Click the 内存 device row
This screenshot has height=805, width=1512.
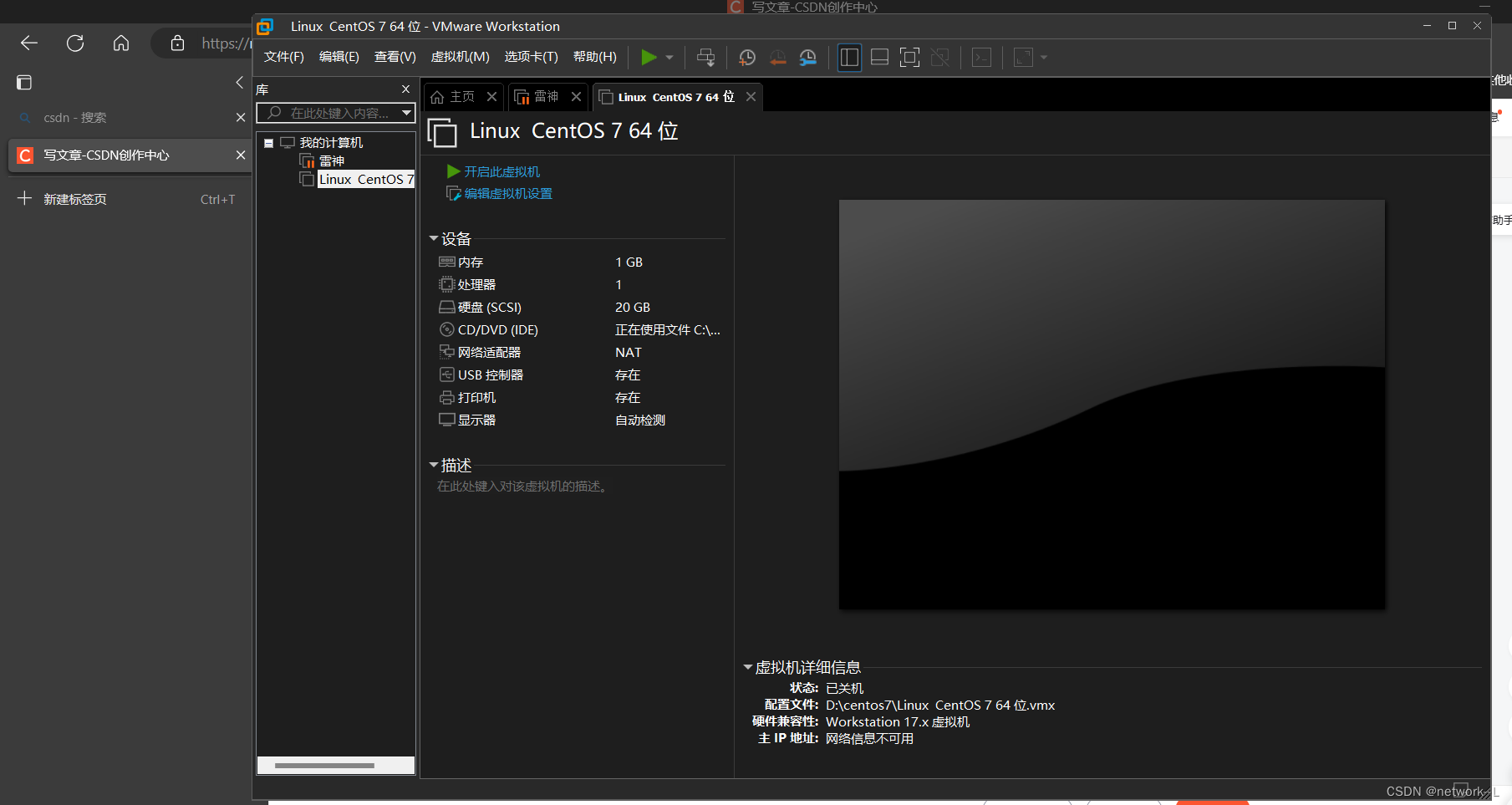tap(580, 262)
